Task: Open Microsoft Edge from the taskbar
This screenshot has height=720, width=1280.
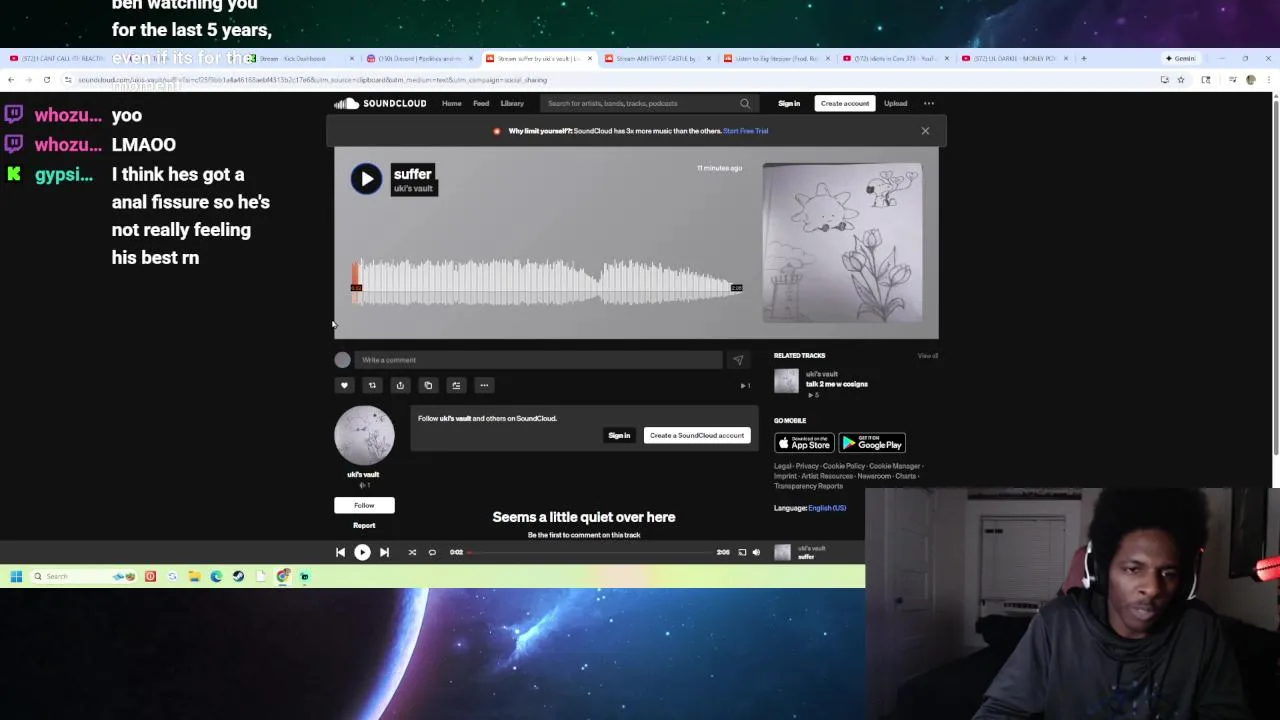Action: pos(216,576)
